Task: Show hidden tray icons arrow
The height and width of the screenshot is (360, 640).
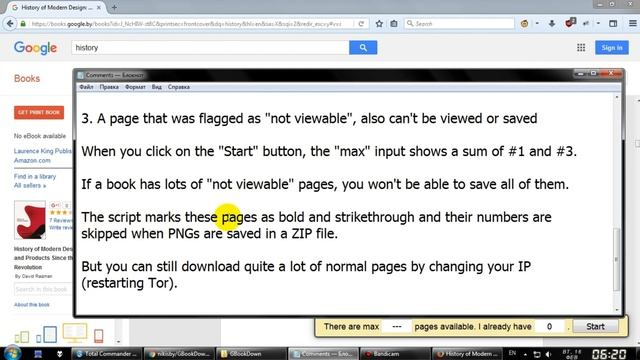Action: pyautogui.click(x=525, y=354)
